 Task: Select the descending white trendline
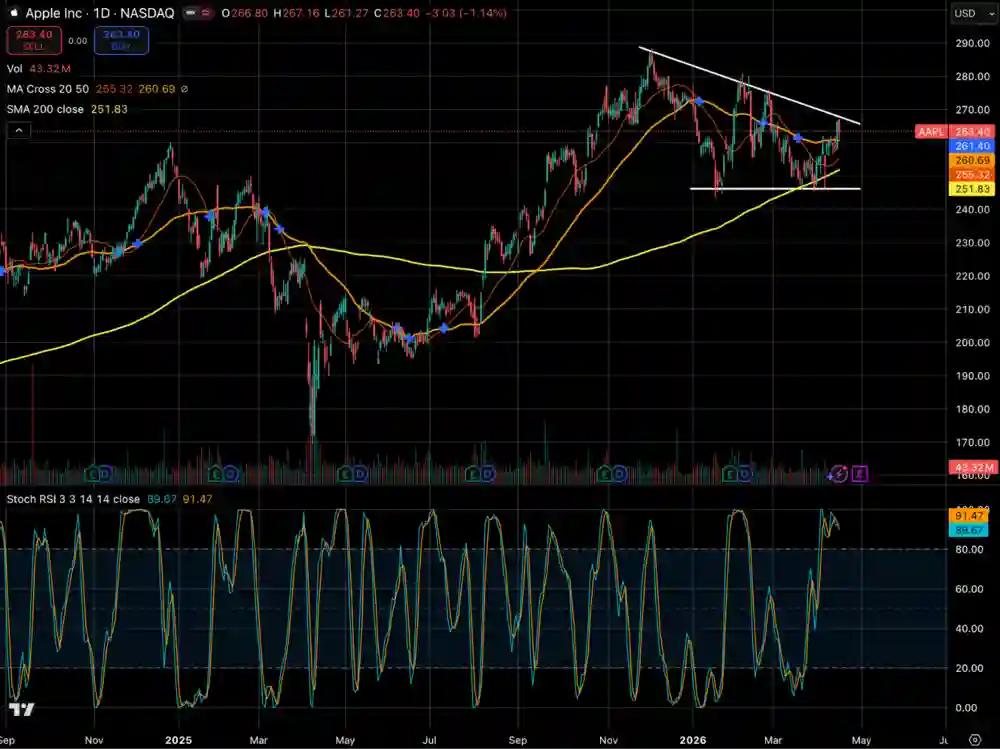(x=750, y=86)
